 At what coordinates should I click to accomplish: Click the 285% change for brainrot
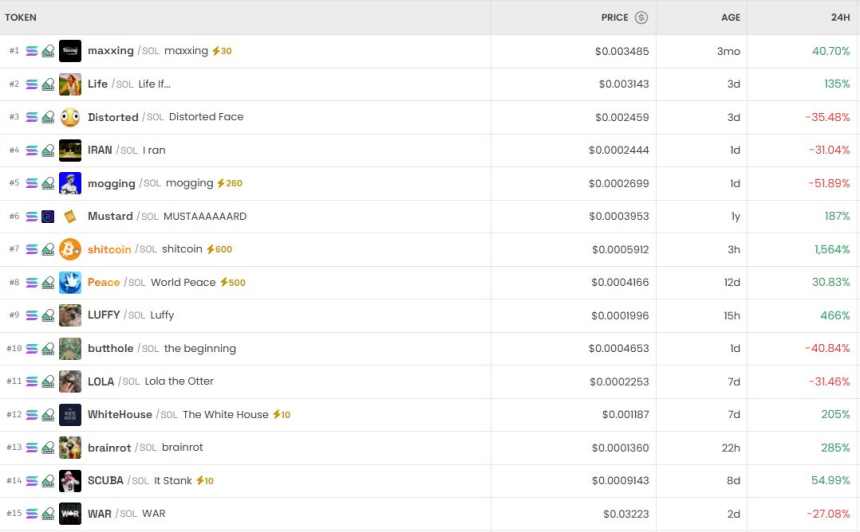835,448
